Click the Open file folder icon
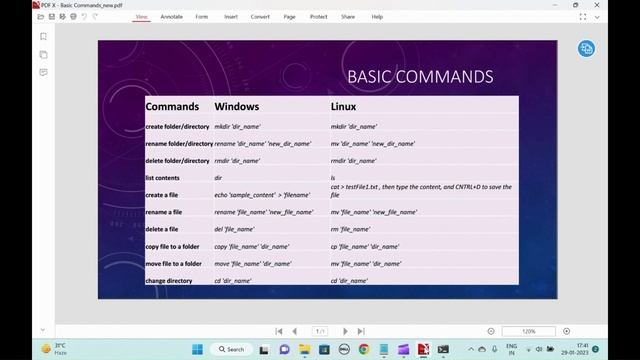This screenshot has width=640, height=360. 40,17
